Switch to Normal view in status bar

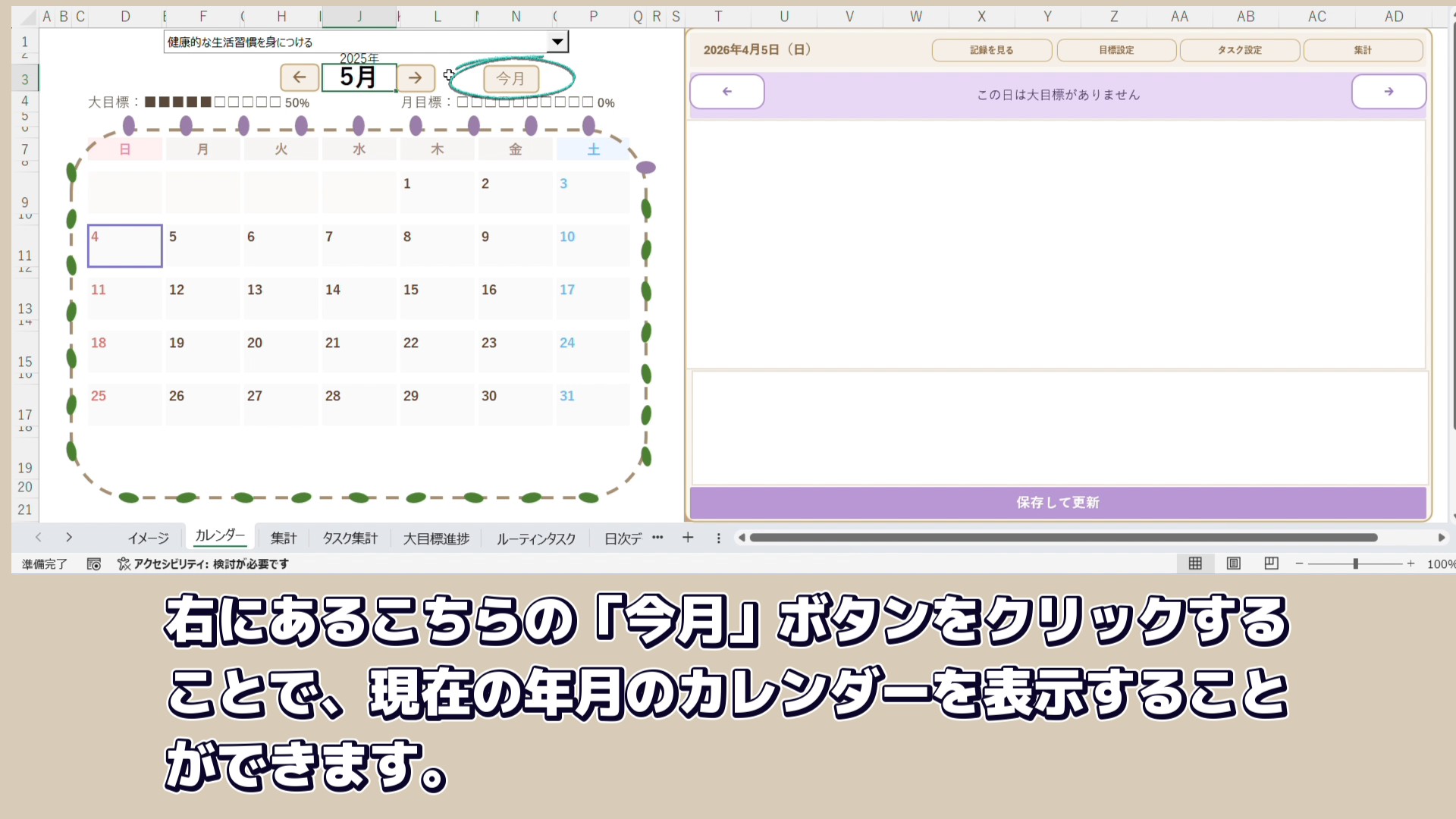pos(1195,563)
